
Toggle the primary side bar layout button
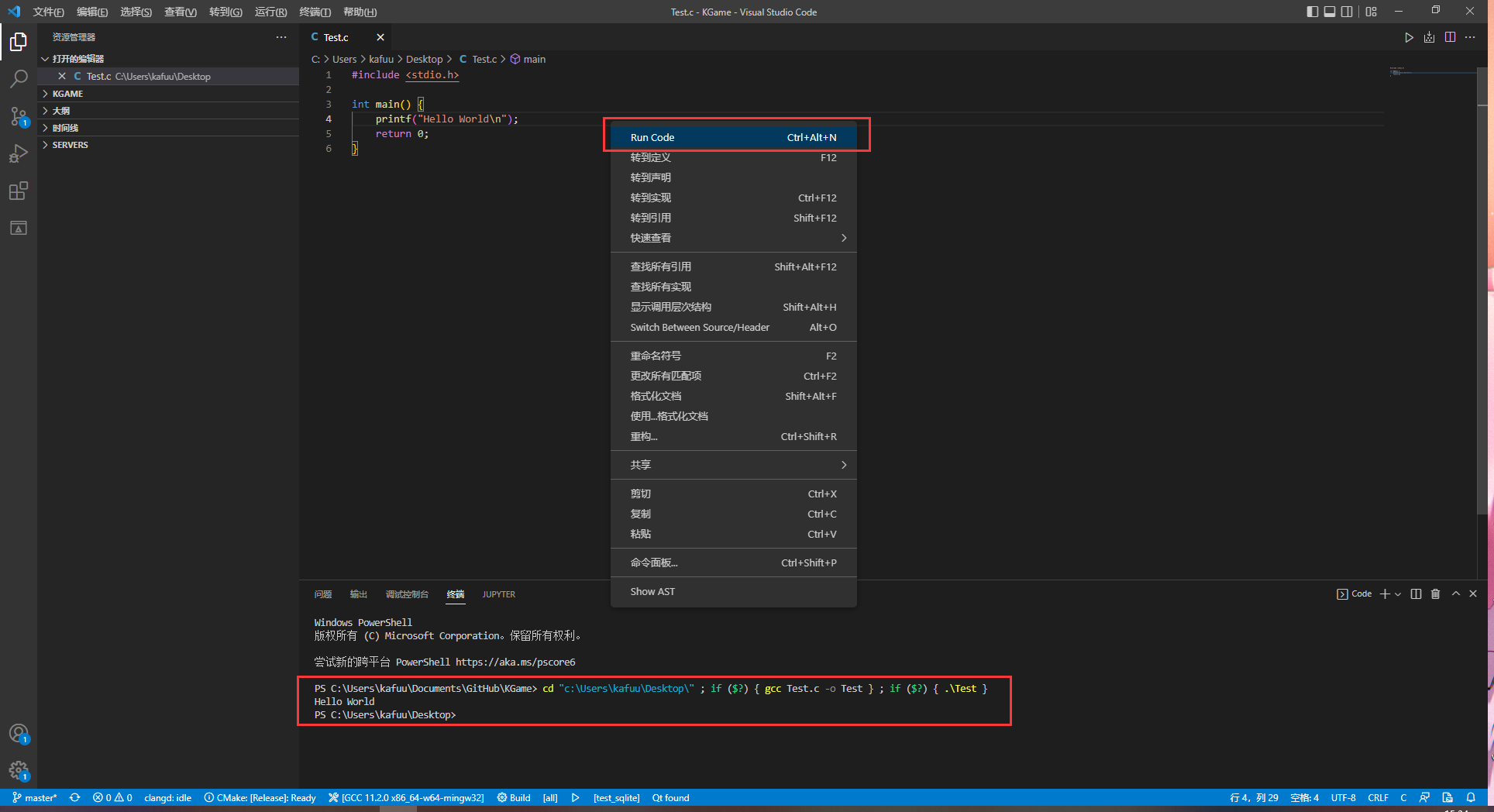[1312, 12]
